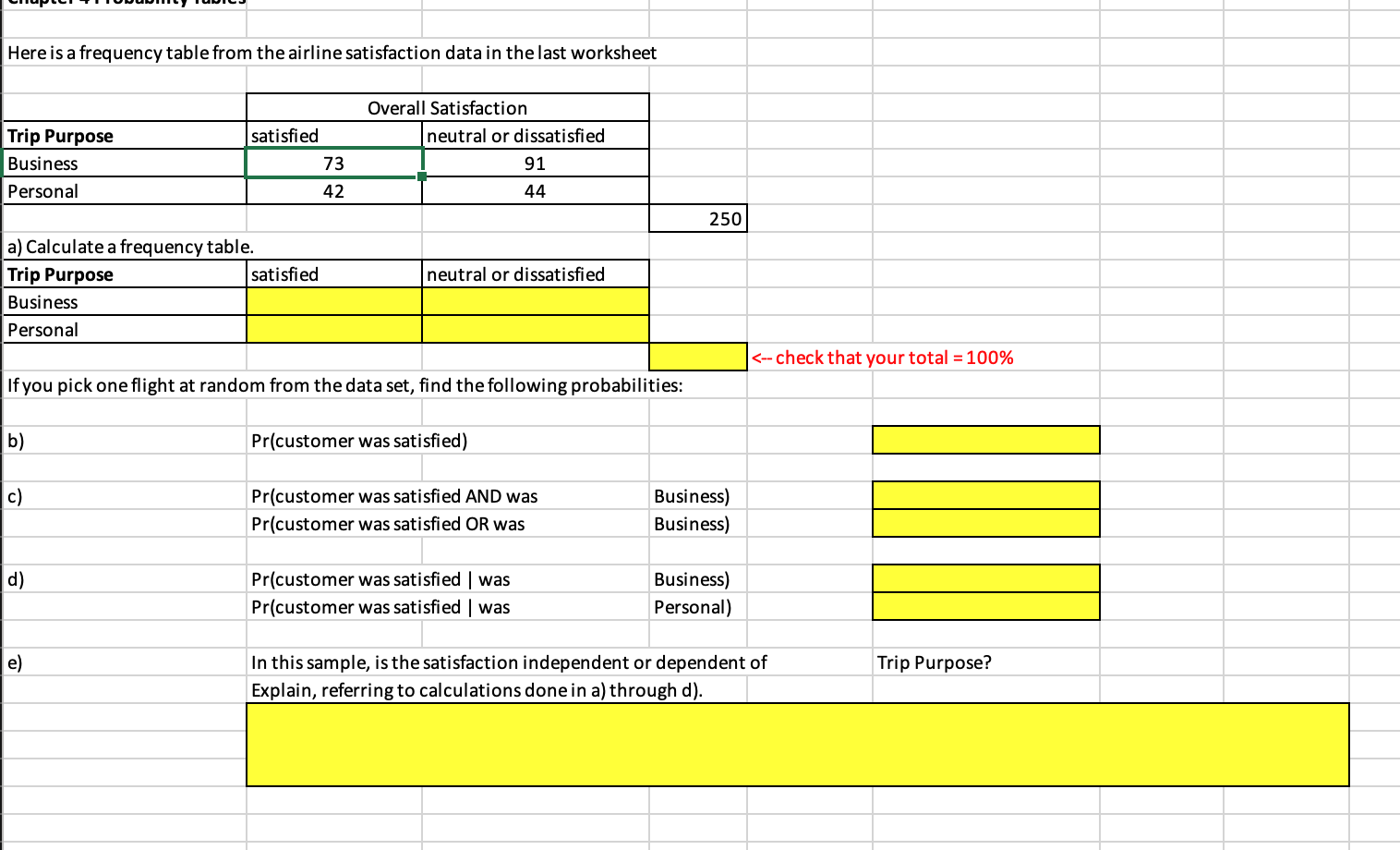1400x850 pixels.
Task: Select the answer cell for Pr(customer was satisfied)
Action: pyautogui.click(x=984, y=440)
